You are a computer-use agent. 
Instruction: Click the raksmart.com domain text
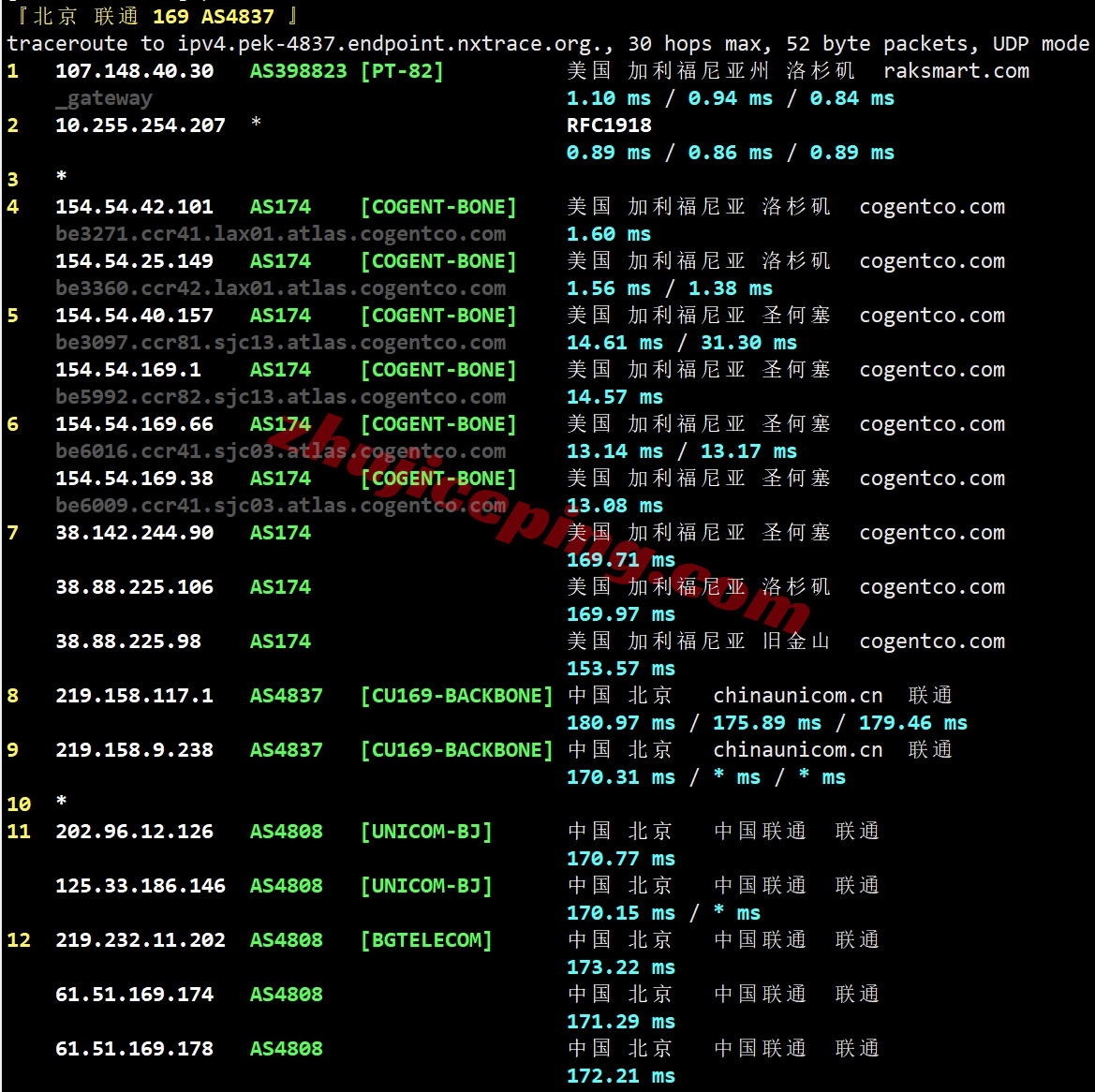956,70
